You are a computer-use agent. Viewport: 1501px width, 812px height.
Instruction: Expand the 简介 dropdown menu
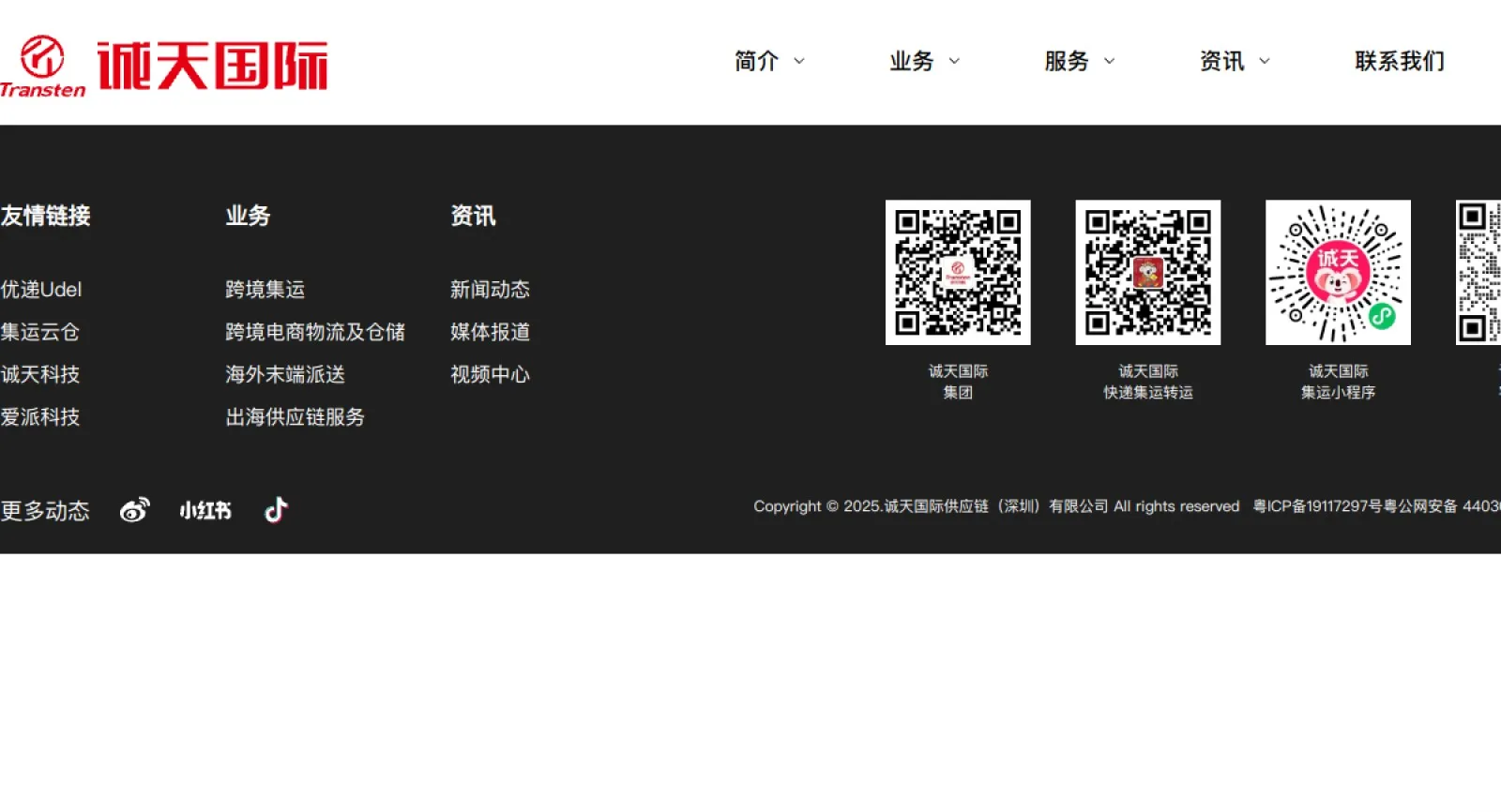pyautogui.click(x=769, y=62)
